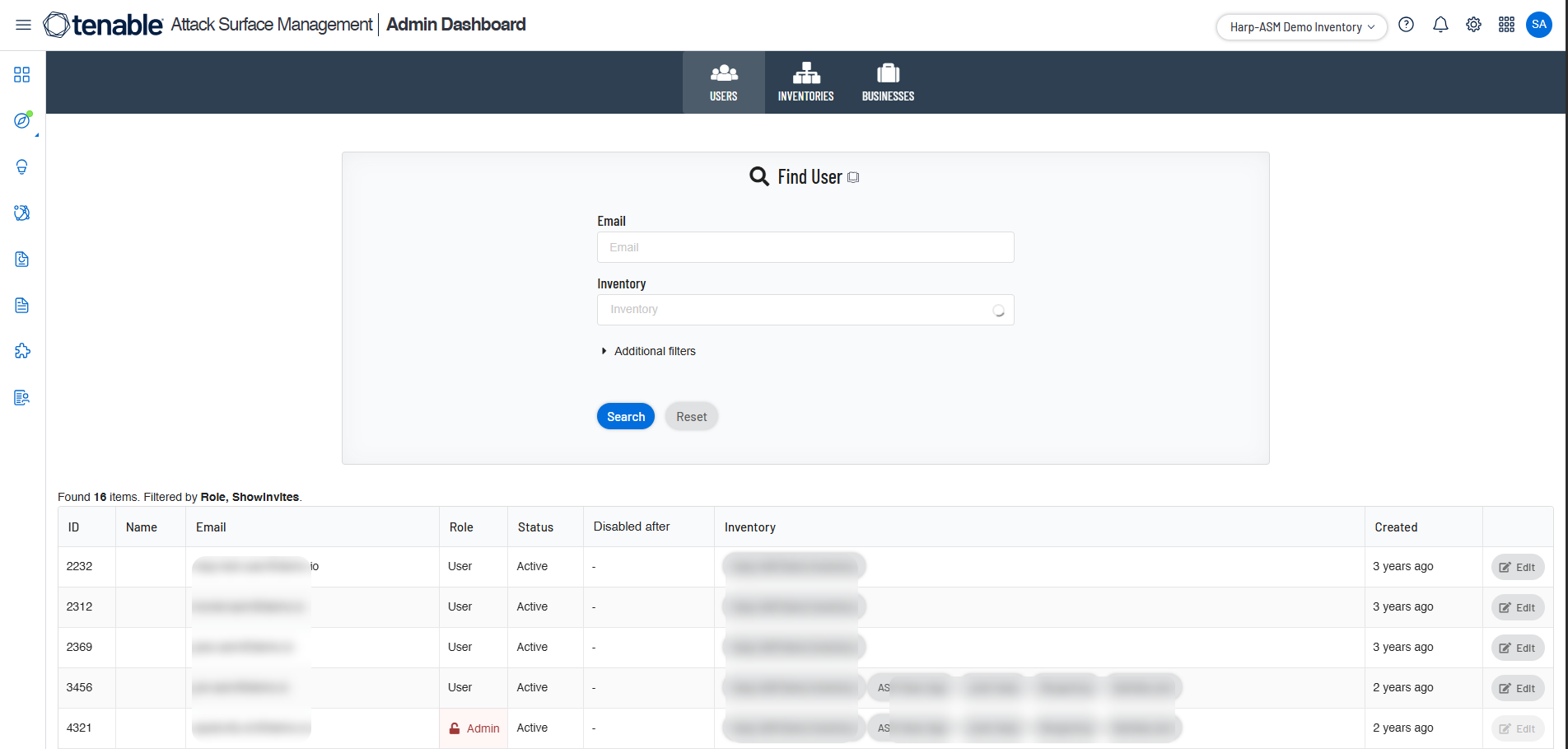Screen dimensions: 1568x749
Task: Switch to the Businesses tab
Action: tap(888, 82)
